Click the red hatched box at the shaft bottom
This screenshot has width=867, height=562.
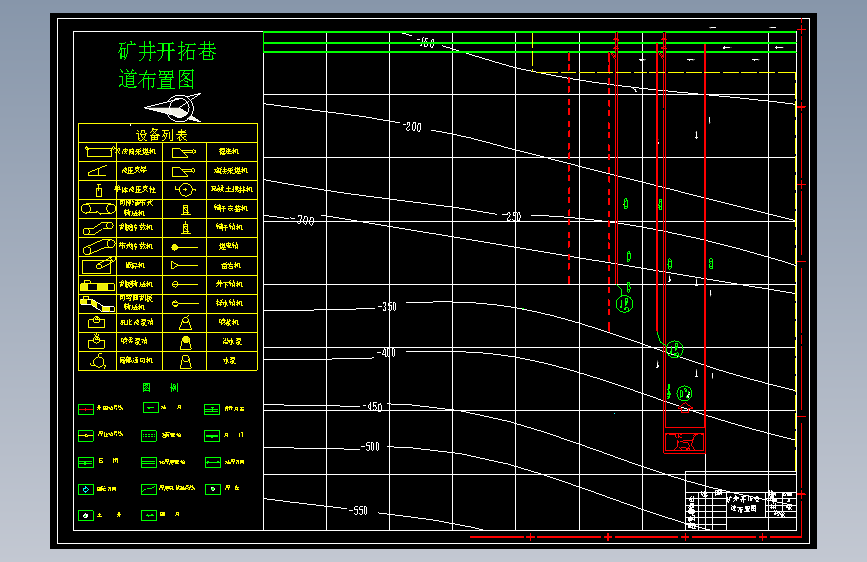coord(685,442)
